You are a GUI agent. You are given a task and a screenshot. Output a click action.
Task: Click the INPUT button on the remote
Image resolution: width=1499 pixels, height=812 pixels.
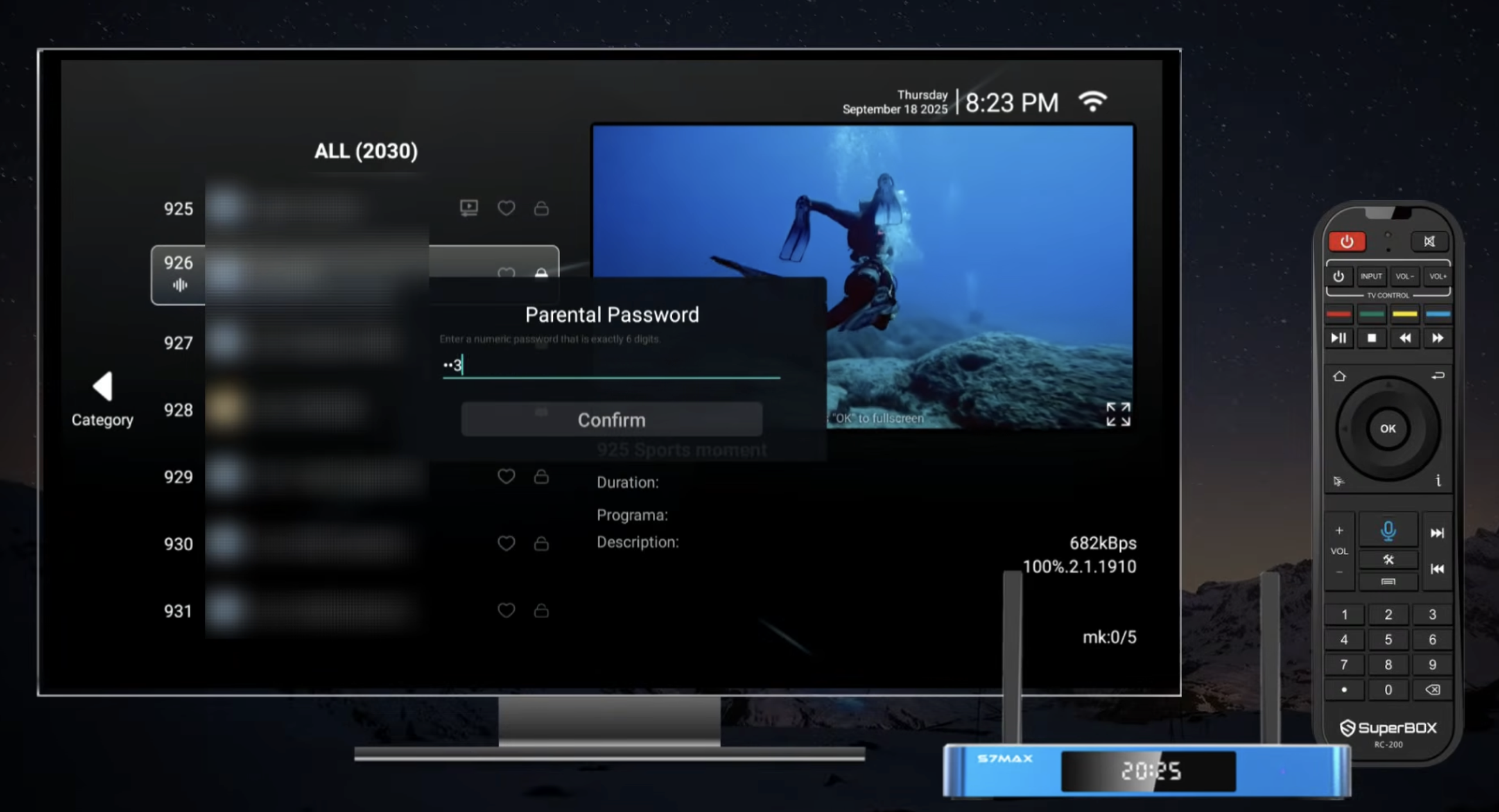pos(1371,276)
